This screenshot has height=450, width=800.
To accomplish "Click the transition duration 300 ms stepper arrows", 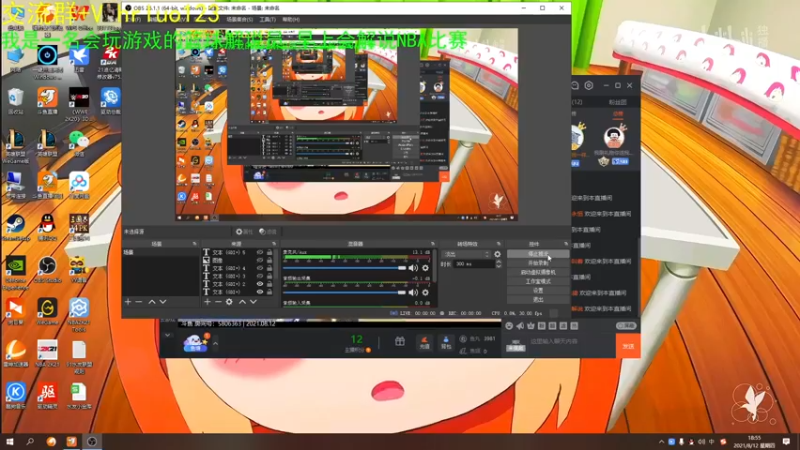I will click(498, 264).
